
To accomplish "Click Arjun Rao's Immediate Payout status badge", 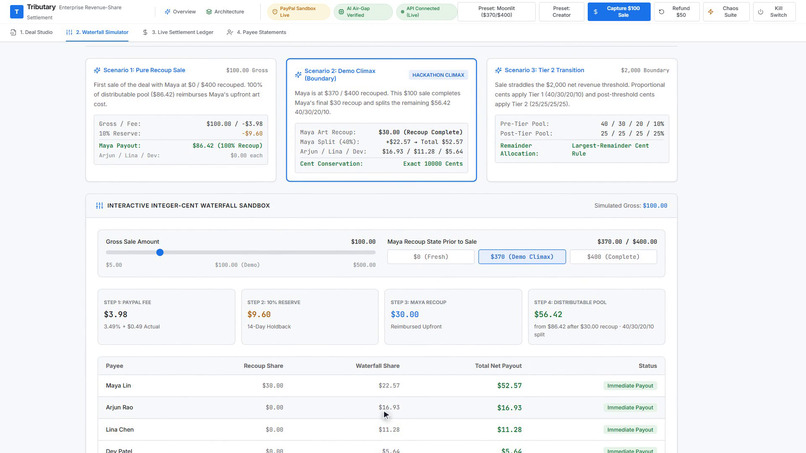I will coord(630,407).
